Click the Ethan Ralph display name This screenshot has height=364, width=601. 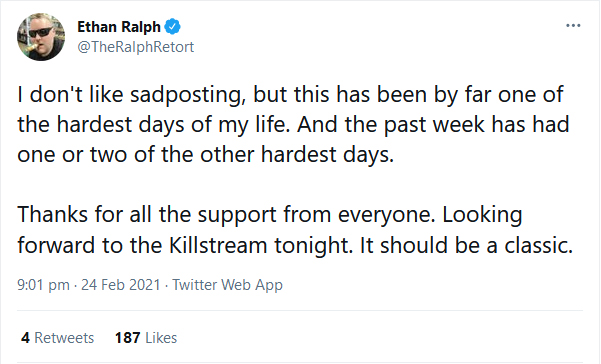(x=119, y=27)
